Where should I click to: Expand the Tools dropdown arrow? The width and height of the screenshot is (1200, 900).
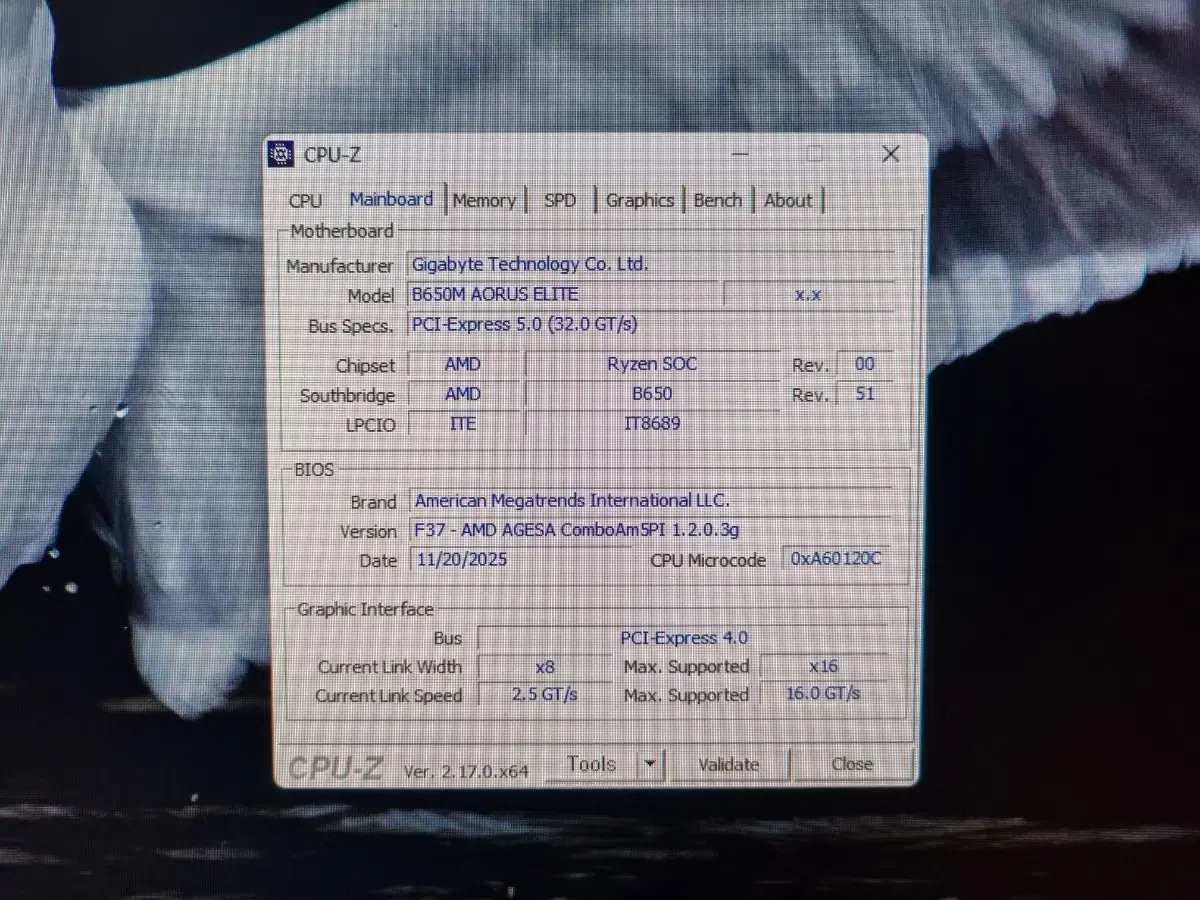[x=650, y=765]
